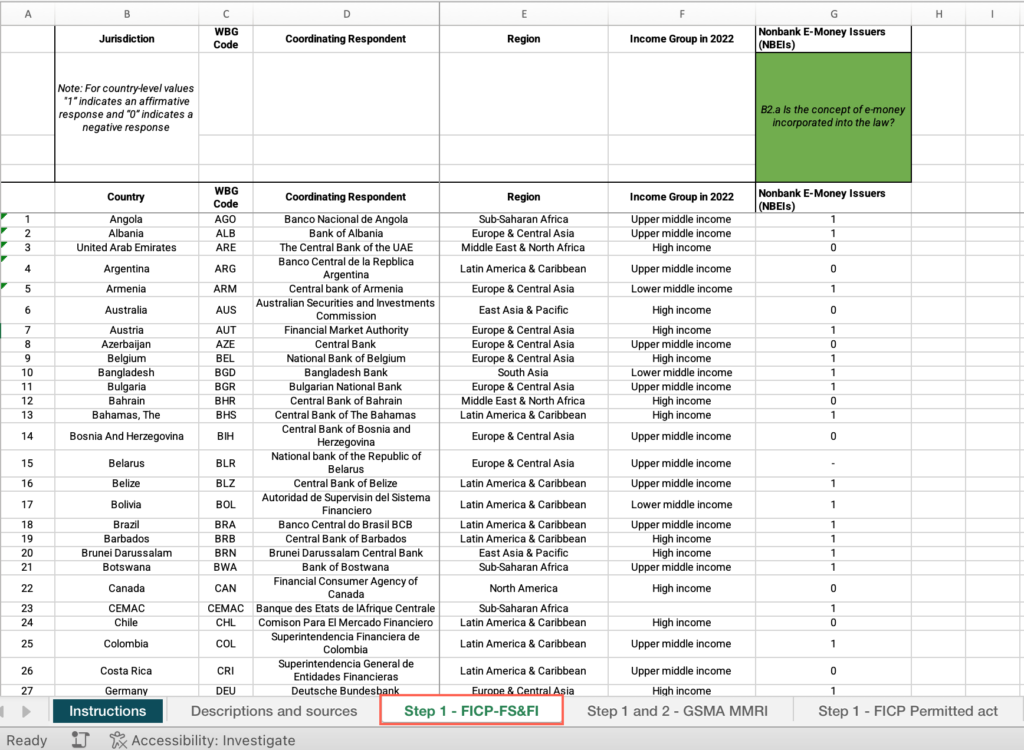Viewport: 1024px width, 750px height.
Task: Select the Costa Rica country cell
Action: [126, 671]
